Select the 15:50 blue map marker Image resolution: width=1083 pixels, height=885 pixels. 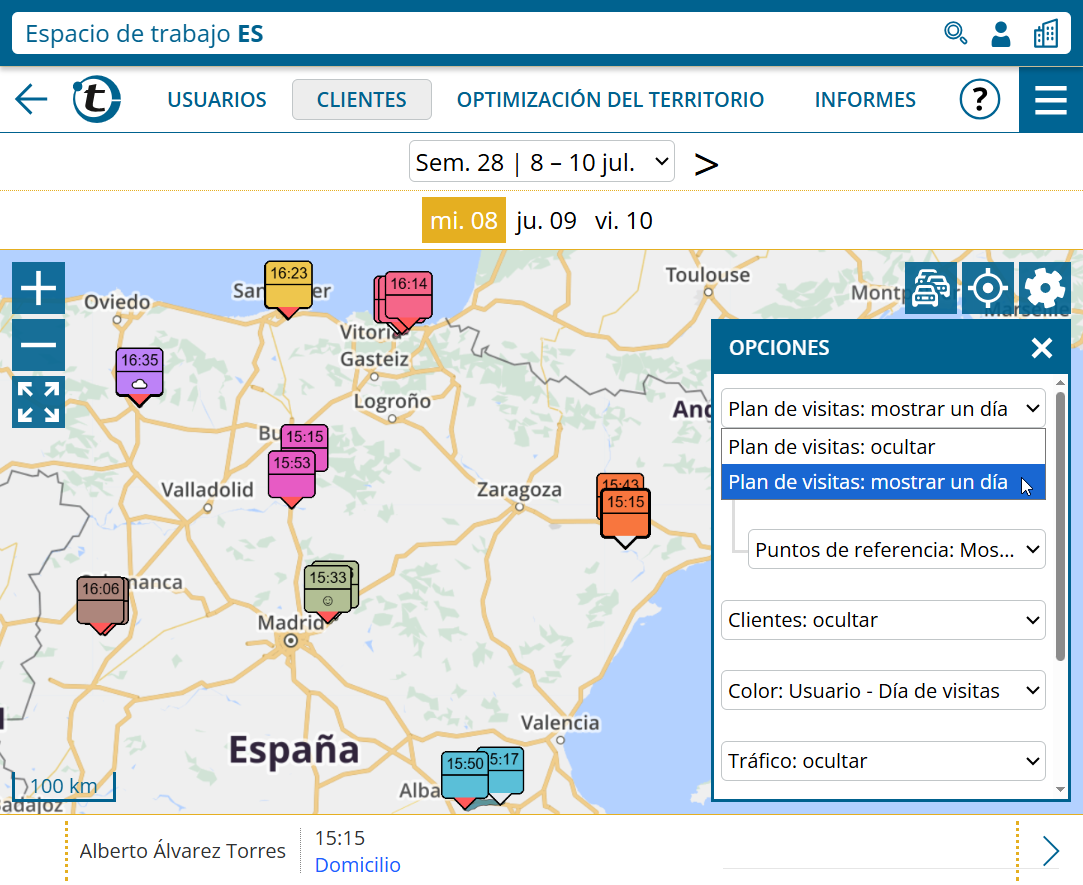tap(465, 779)
